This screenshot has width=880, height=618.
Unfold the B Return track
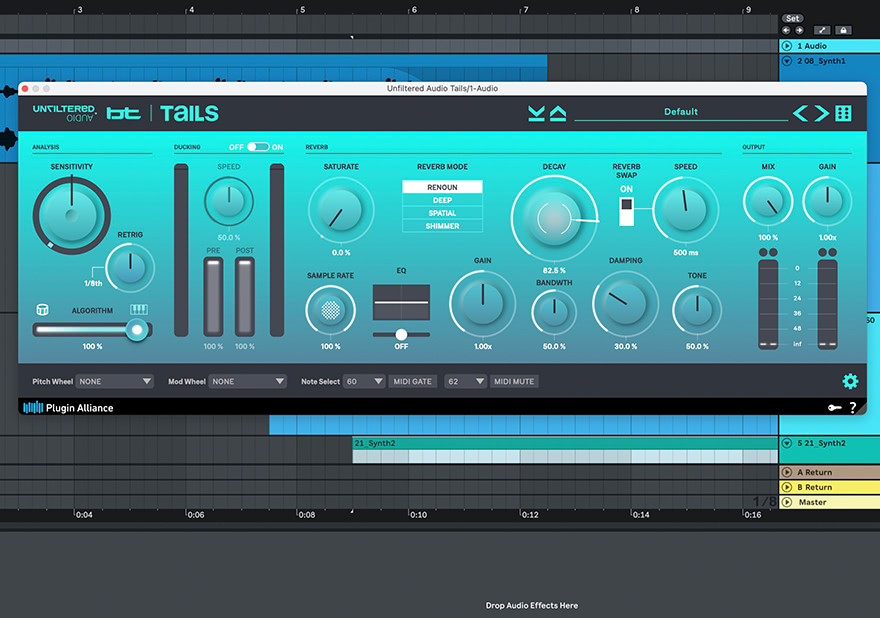[x=787, y=487]
